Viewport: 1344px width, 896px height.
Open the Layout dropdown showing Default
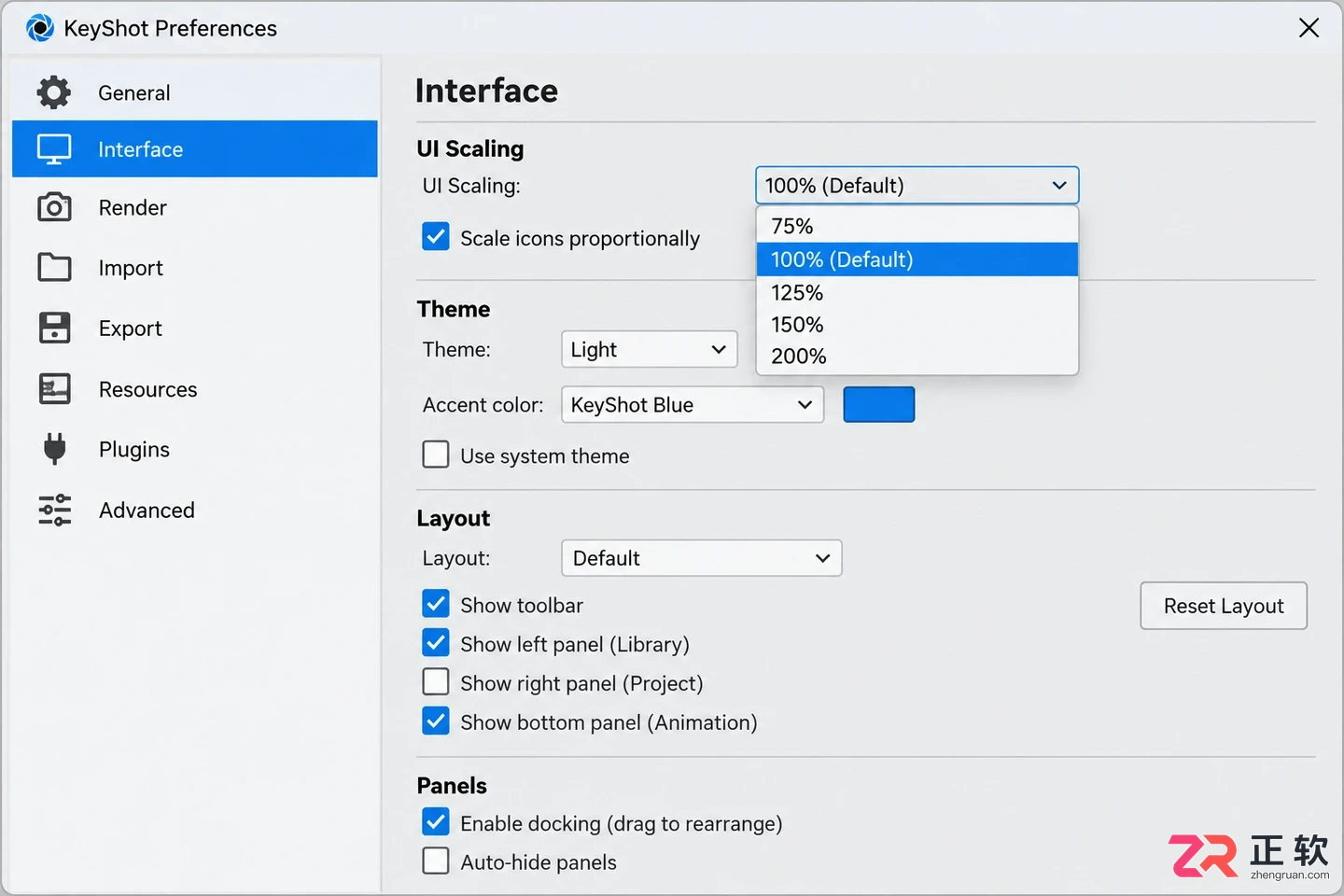pos(702,558)
